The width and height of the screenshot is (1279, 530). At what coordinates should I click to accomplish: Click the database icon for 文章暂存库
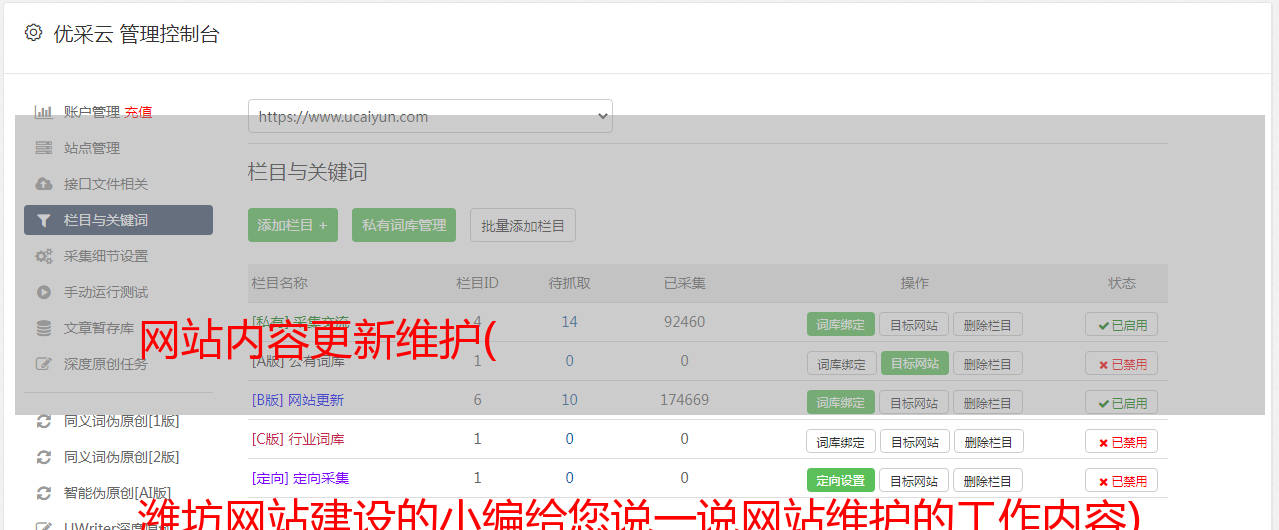click(44, 328)
